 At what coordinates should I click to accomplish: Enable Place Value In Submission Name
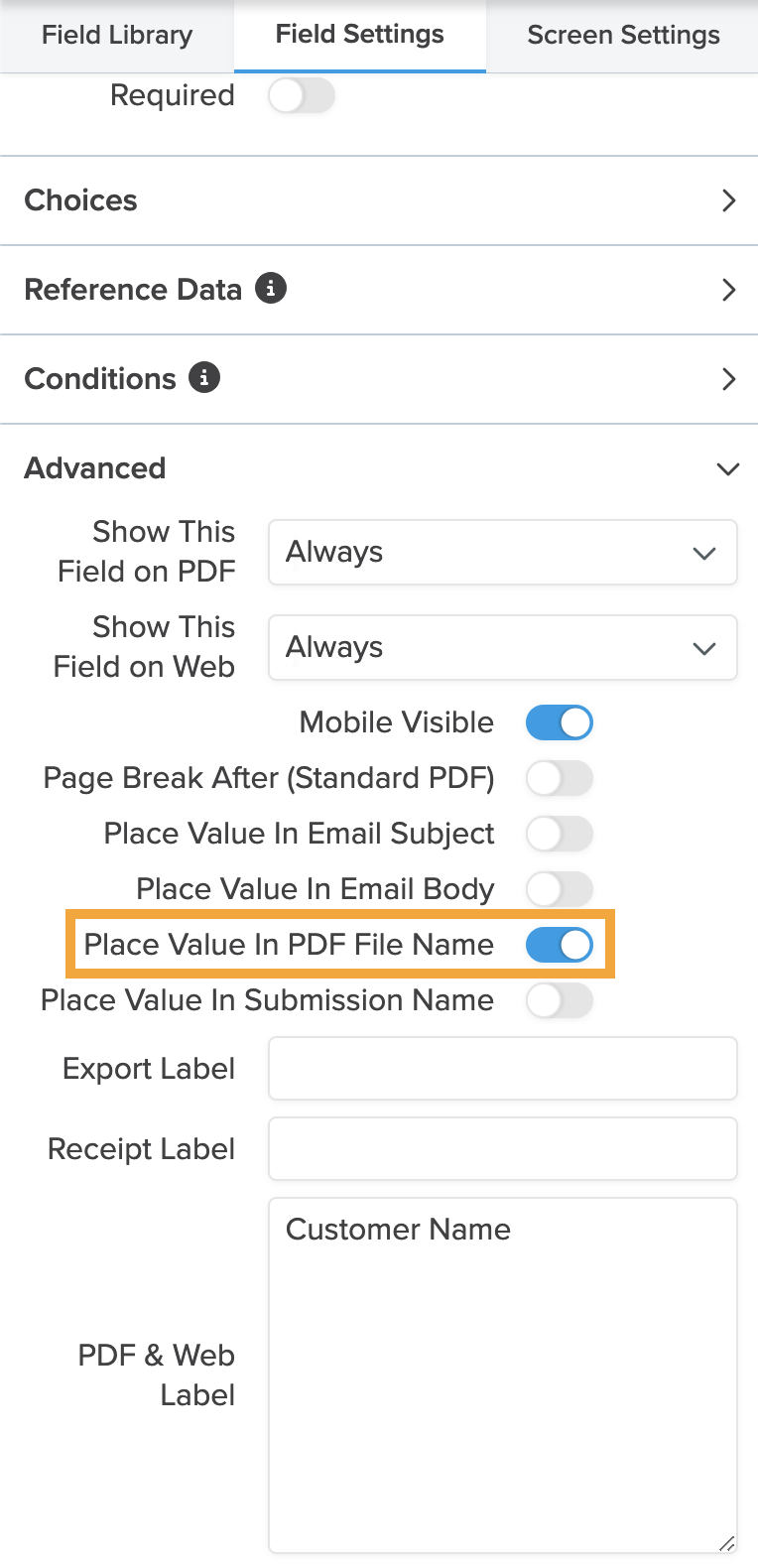560,1000
